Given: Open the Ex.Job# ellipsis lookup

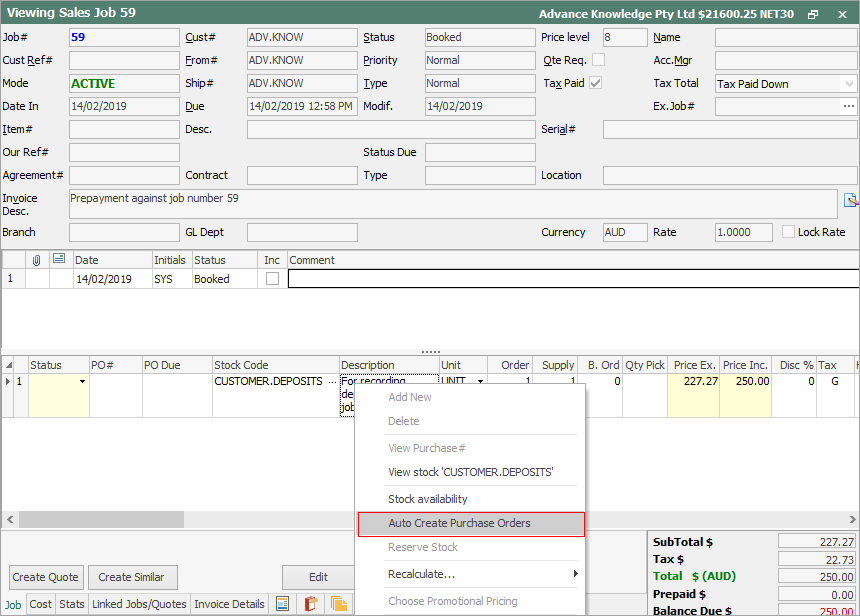Looking at the screenshot, I should [x=851, y=105].
